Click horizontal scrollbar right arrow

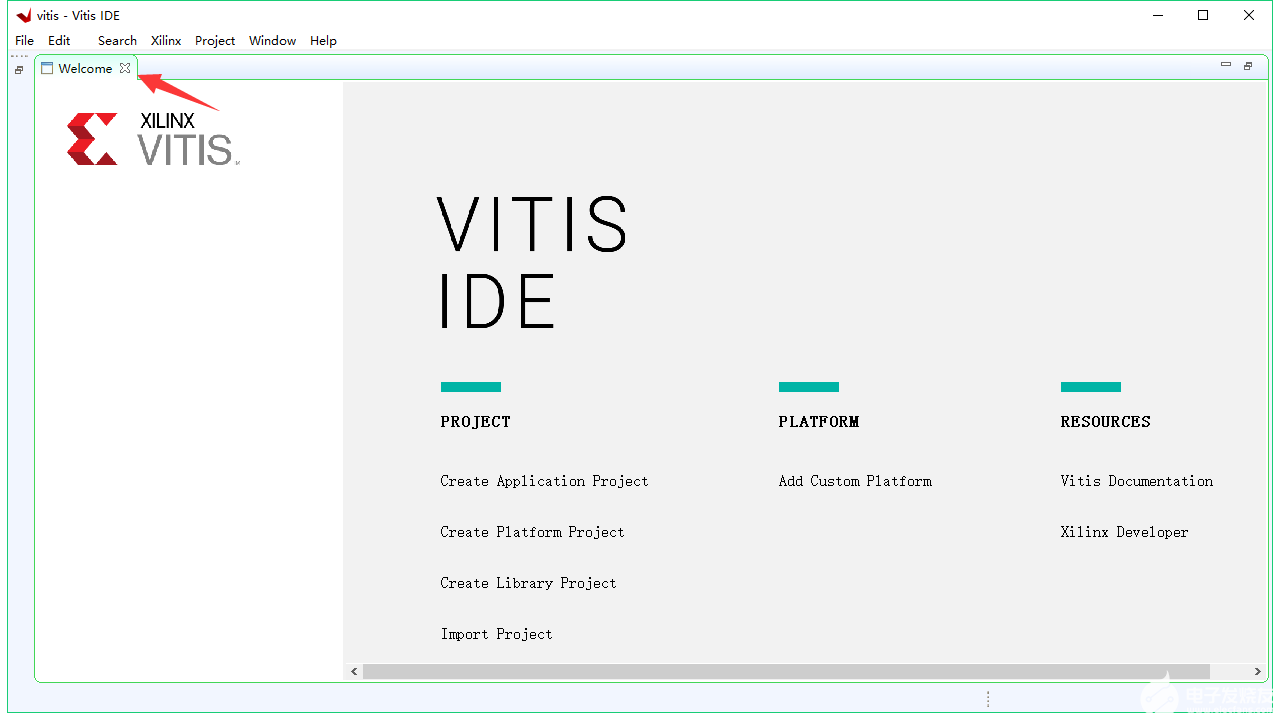point(1258,672)
